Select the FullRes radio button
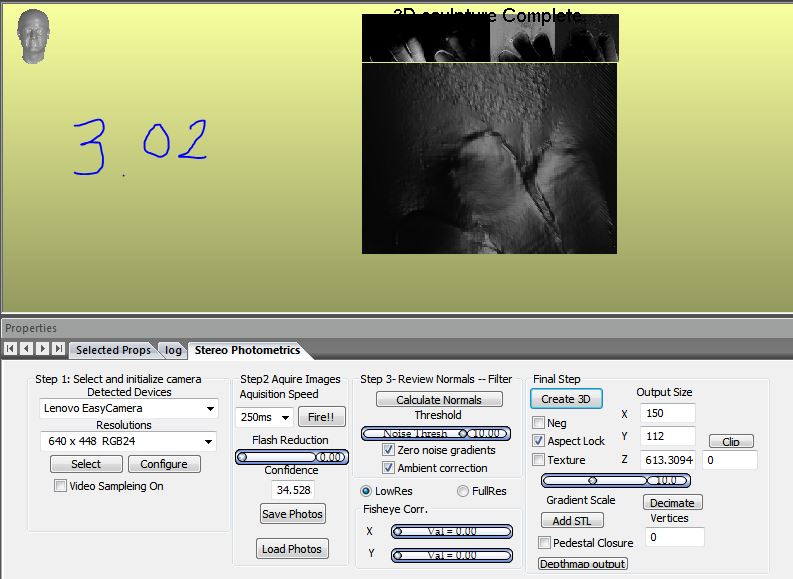This screenshot has width=793, height=579. tap(463, 491)
